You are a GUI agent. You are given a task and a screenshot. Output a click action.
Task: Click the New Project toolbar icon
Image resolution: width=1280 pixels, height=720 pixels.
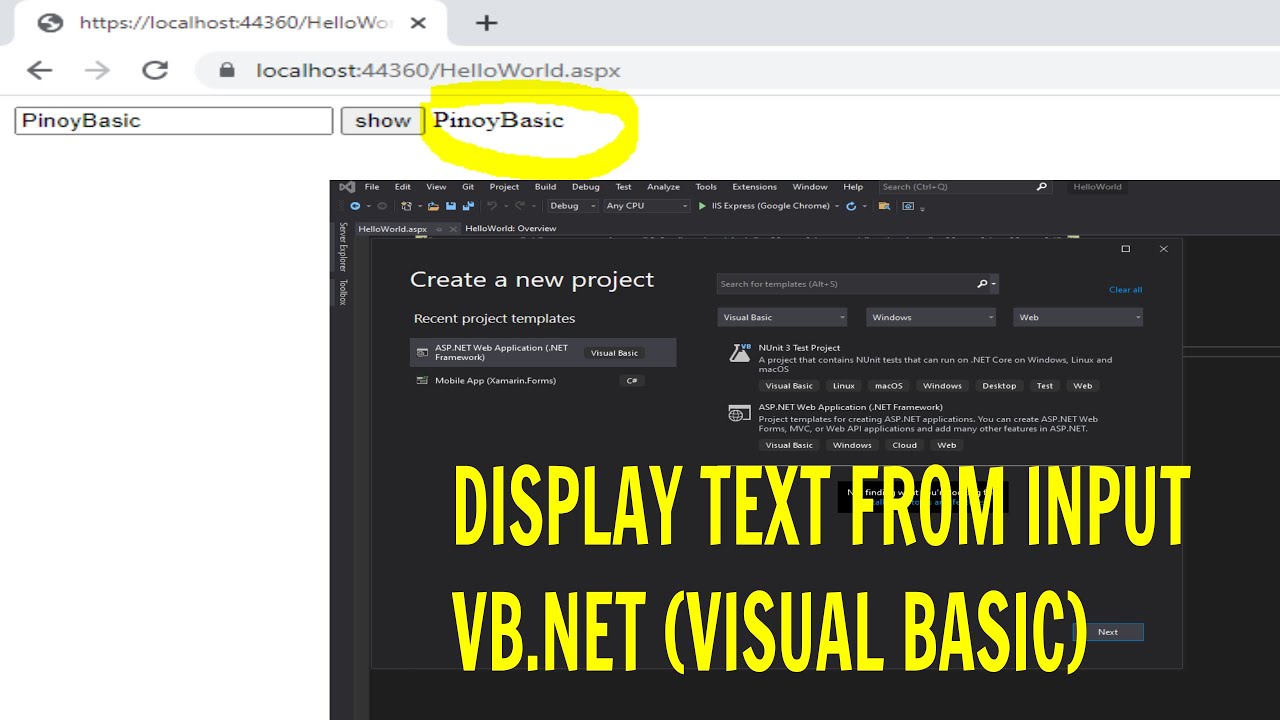(x=407, y=206)
